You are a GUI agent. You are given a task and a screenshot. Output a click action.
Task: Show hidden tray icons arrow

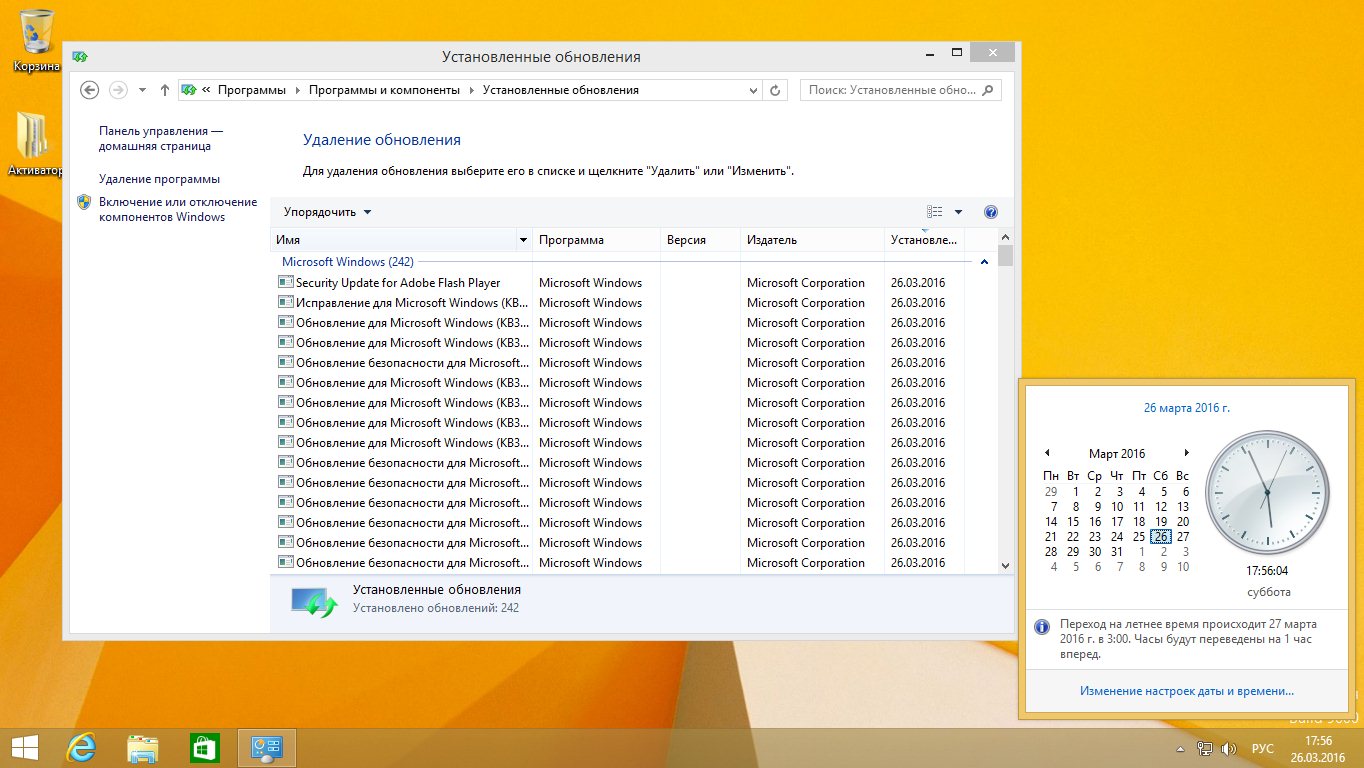1181,748
